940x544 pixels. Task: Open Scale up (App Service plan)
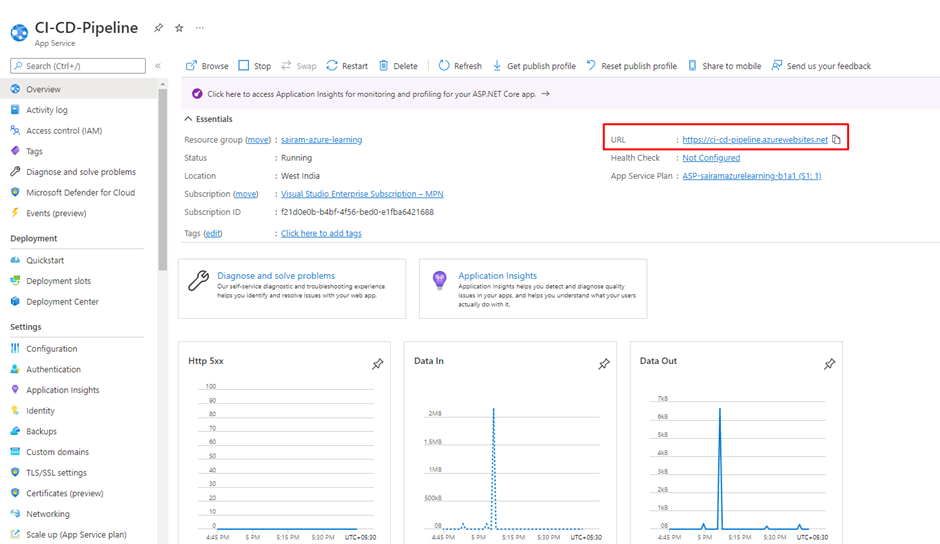click(x=78, y=534)
